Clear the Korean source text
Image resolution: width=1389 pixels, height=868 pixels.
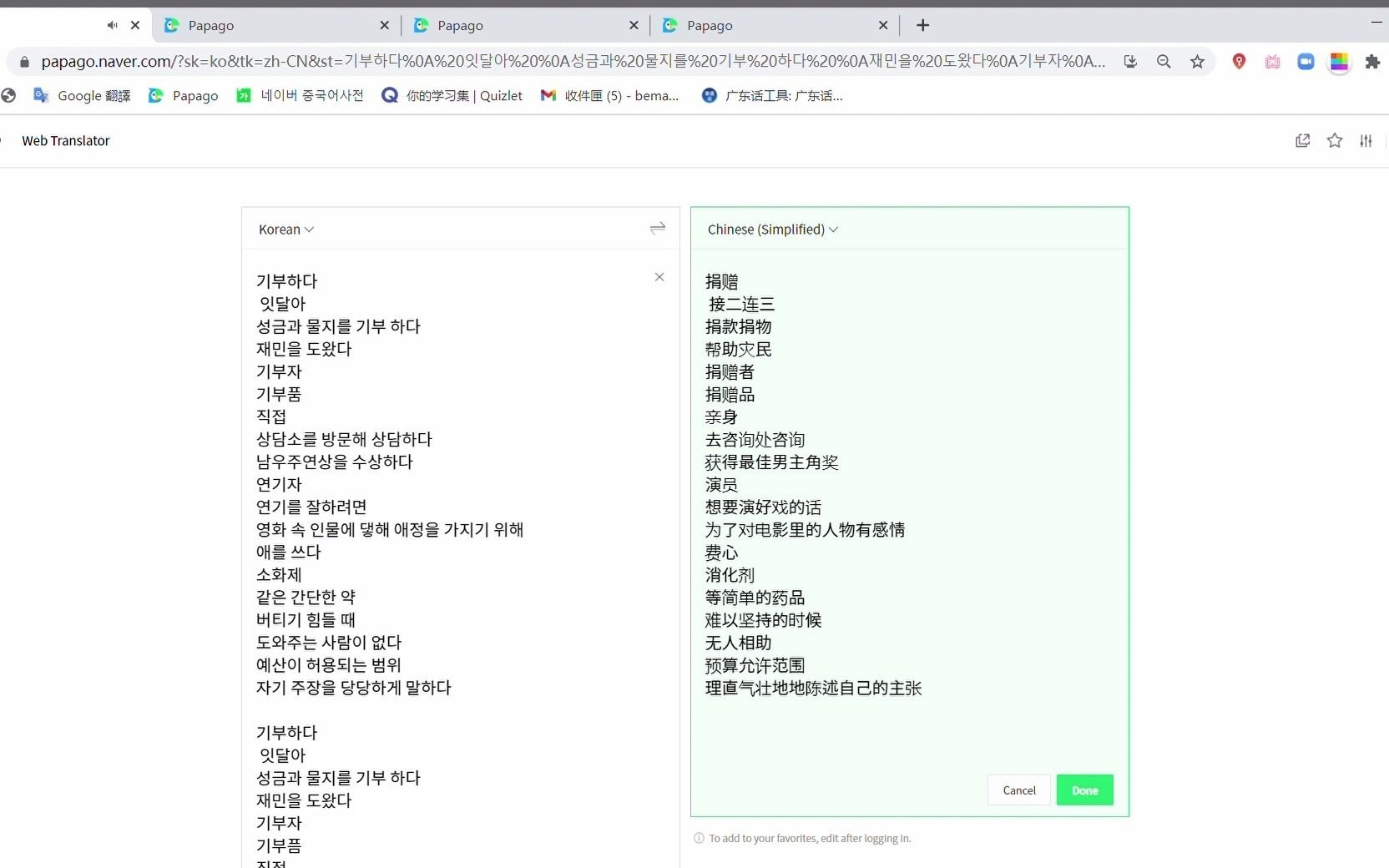(x=659, y=277)
